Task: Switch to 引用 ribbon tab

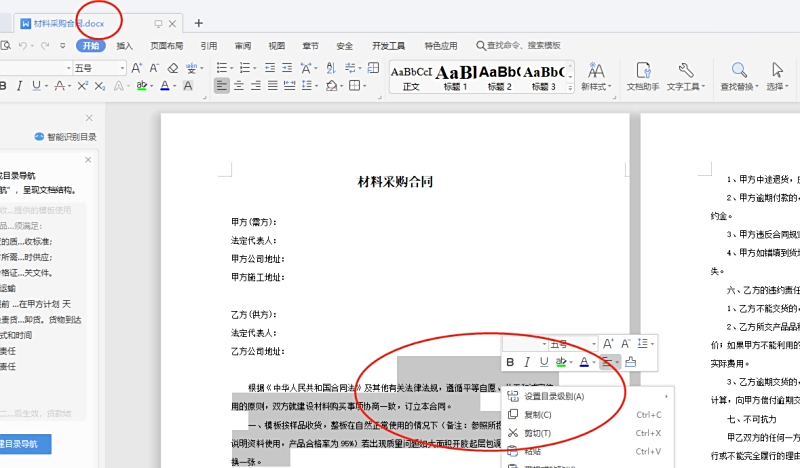Action: click(x=209, y=46)
